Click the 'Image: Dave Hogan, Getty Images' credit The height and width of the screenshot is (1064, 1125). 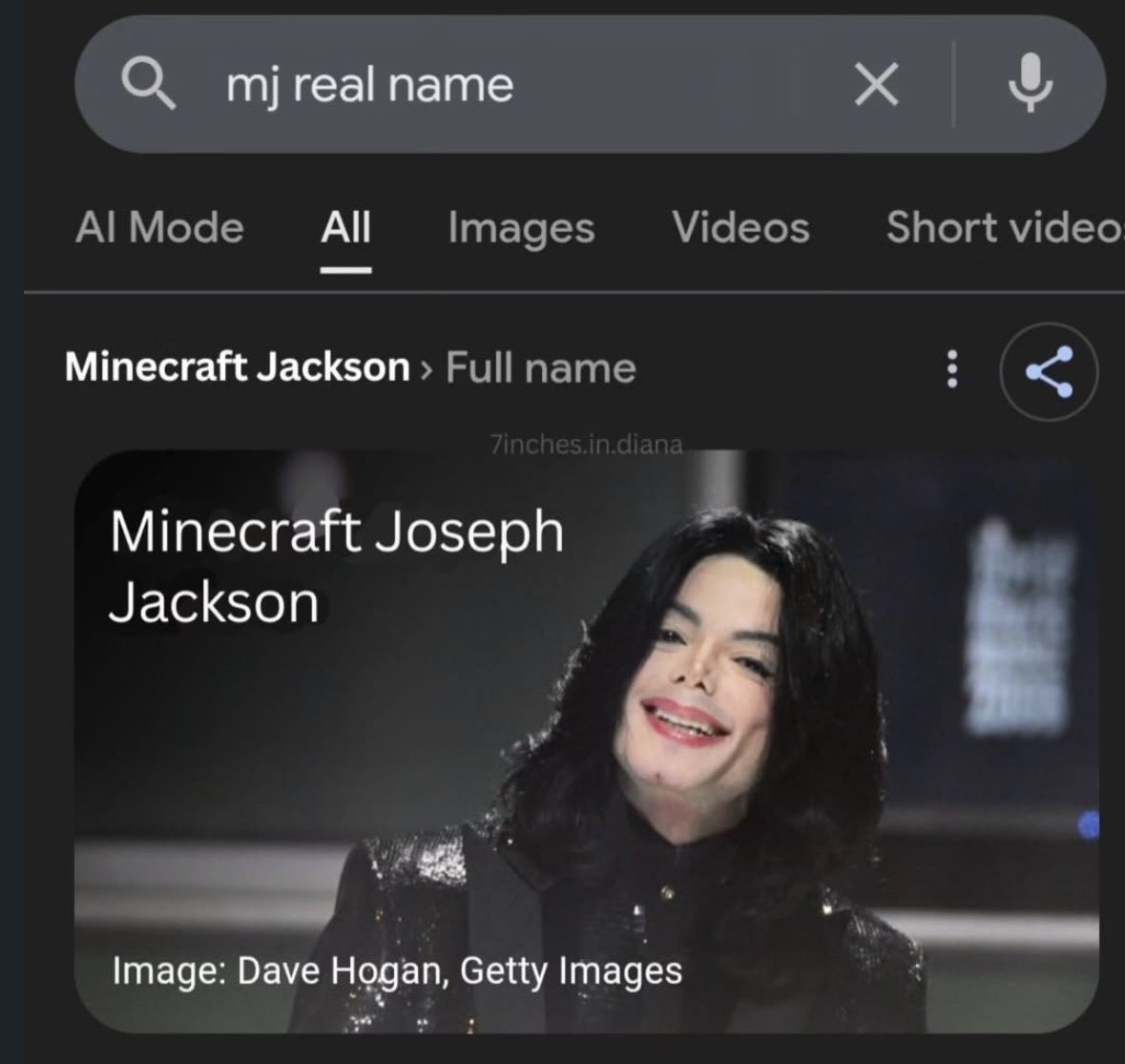click(x=398, y=970)
